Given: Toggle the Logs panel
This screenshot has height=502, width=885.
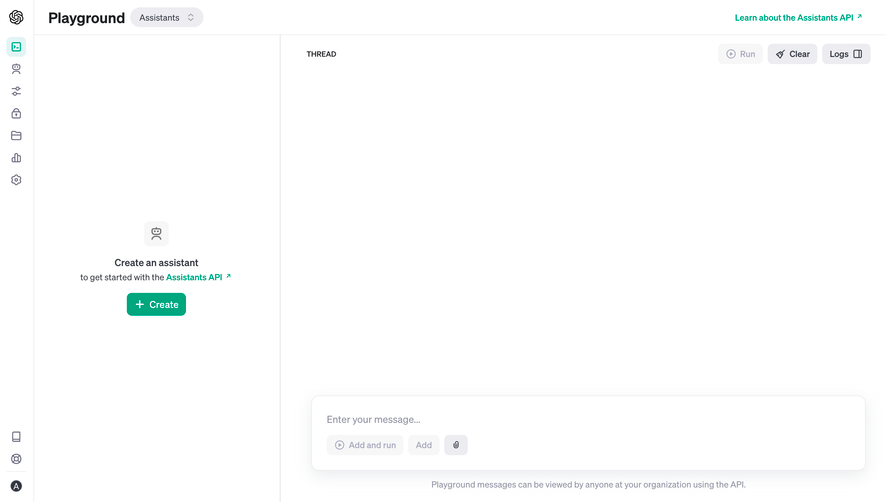Looking at the screenshot, I should (x=846, y=54).
